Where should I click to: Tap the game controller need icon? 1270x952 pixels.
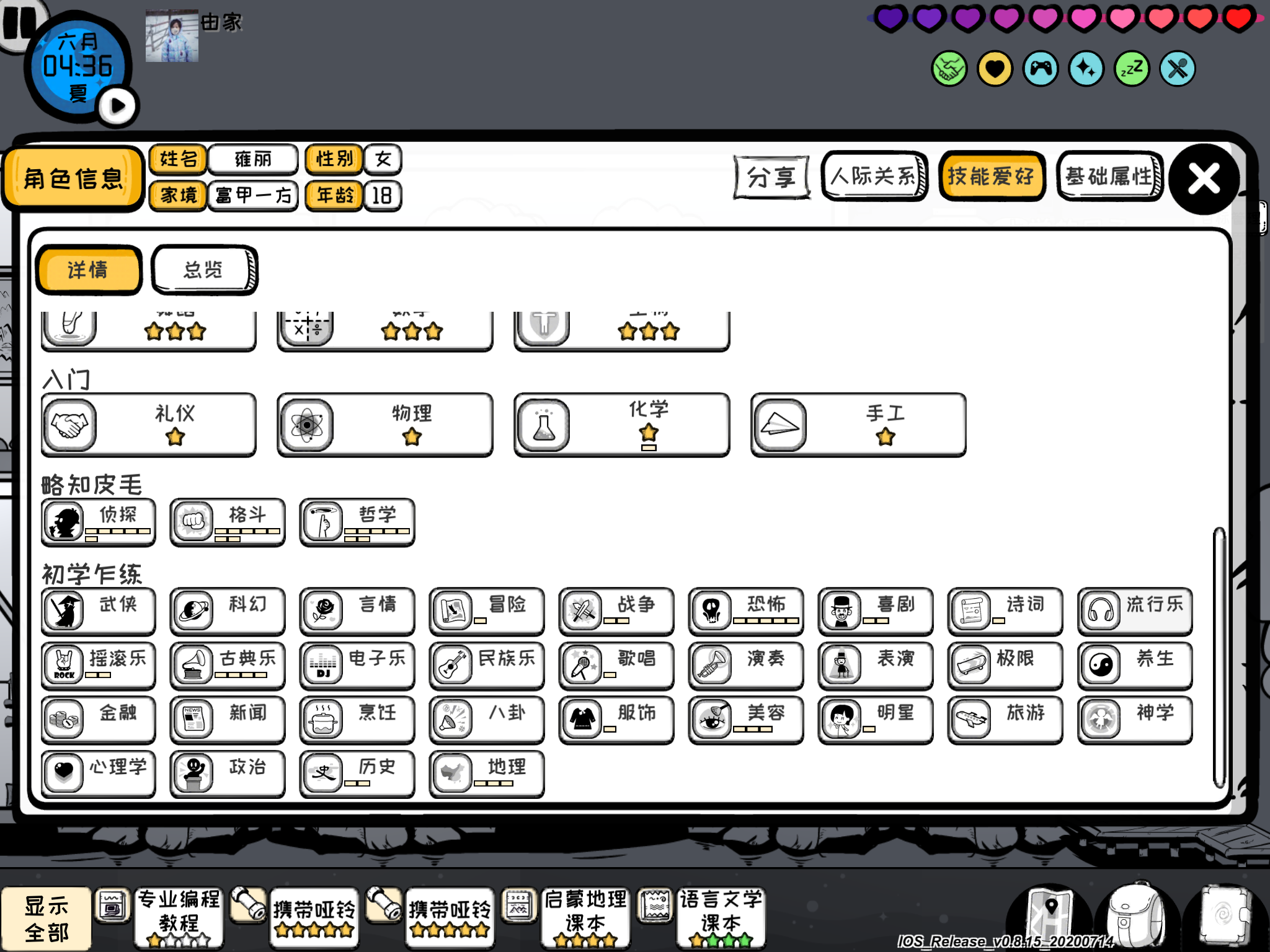point(1041,69)
